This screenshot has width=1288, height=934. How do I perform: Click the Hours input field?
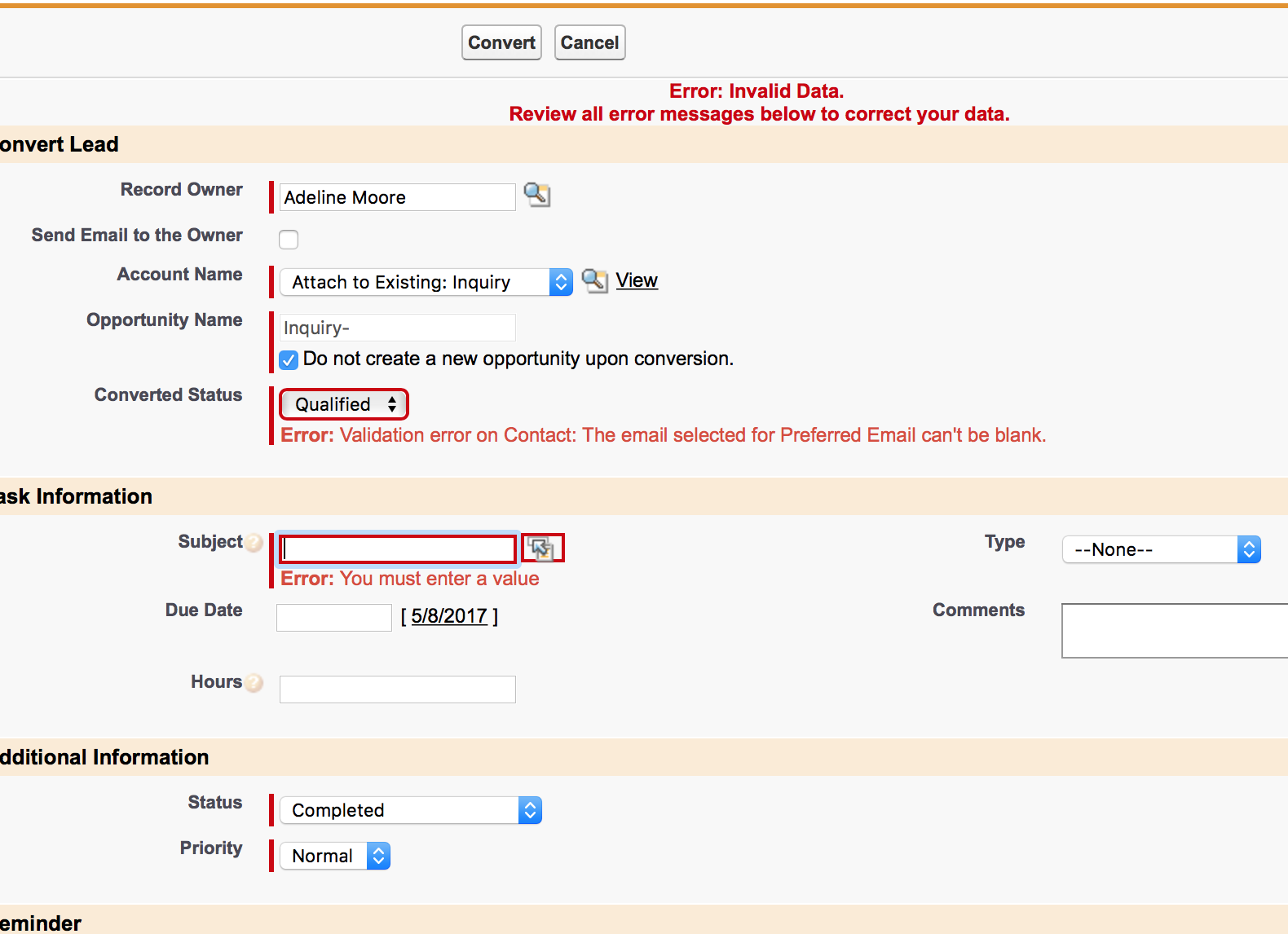pos(398,689)
